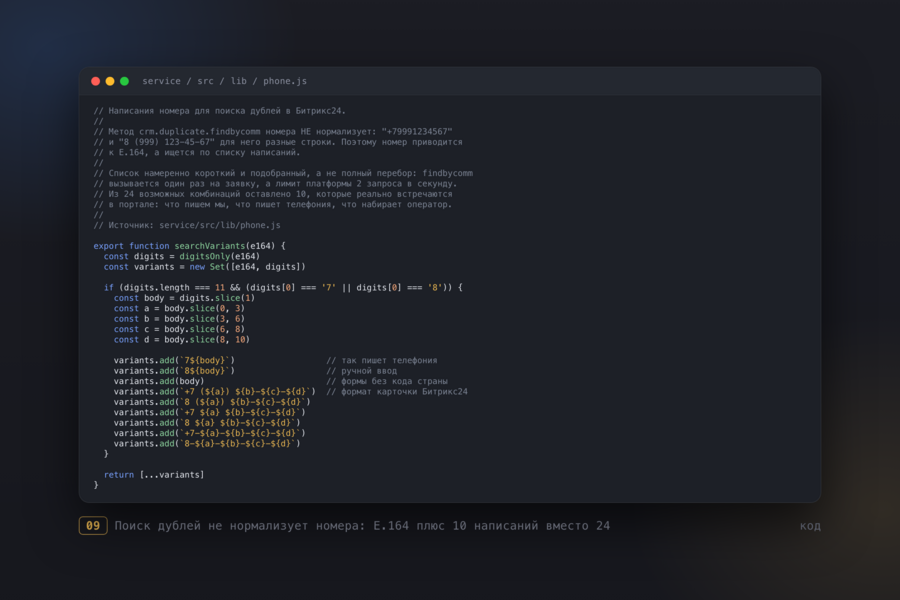
Task: Click the comment line starting "к E.164"
Action: tap(197, 152)
